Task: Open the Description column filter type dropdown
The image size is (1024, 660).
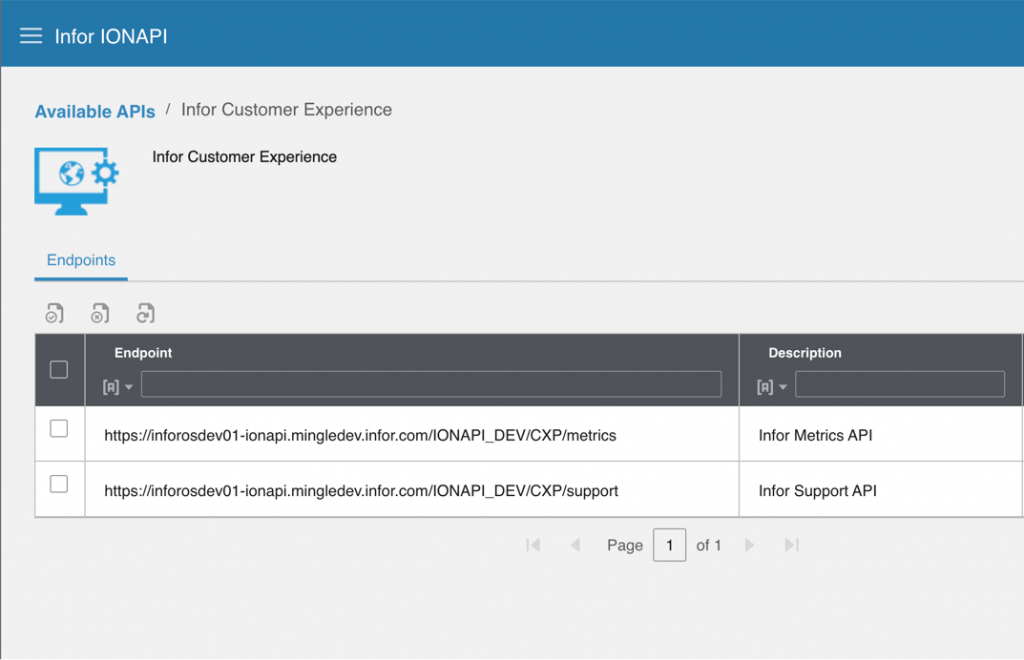Action: tap(771, 386)
